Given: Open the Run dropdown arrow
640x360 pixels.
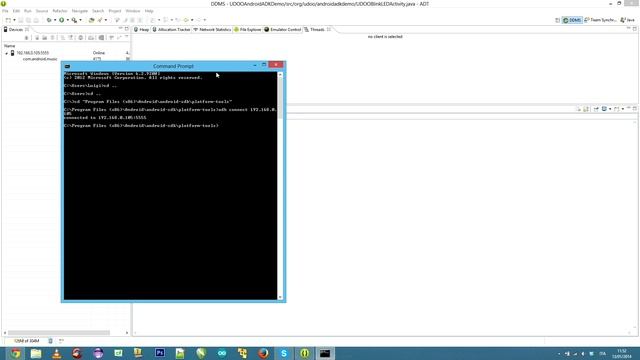Looking at the screenshot, I should pos(68,20).
